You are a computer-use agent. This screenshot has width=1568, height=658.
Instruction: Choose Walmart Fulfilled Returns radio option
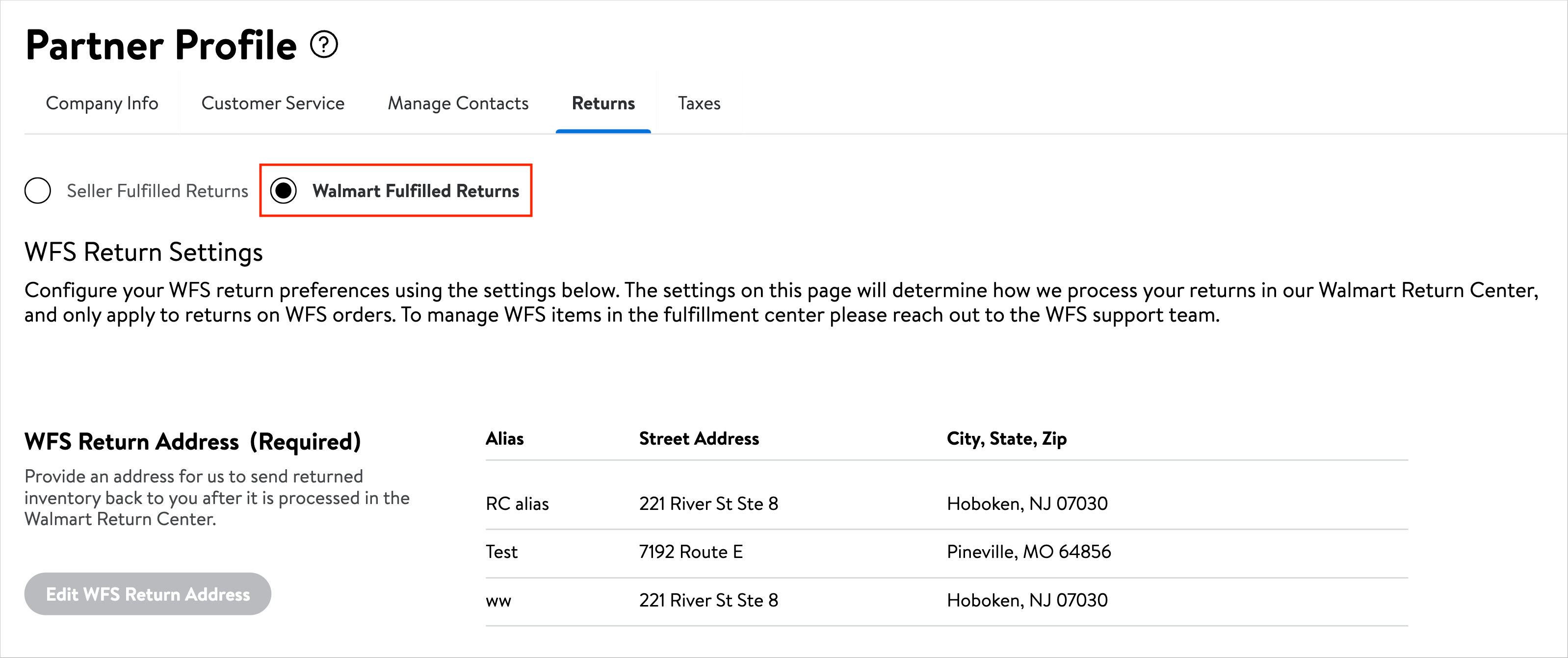(x=283, y=190)
